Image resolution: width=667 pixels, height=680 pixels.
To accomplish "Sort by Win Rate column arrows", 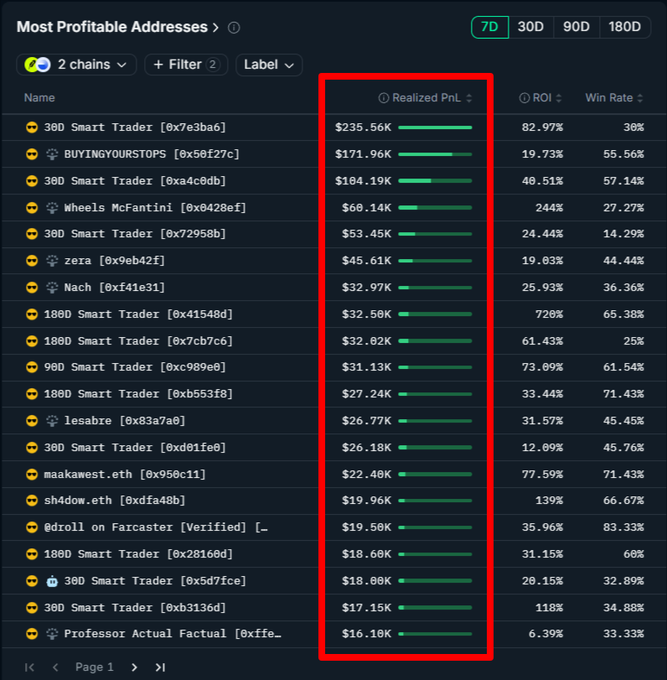I will 640,98.
